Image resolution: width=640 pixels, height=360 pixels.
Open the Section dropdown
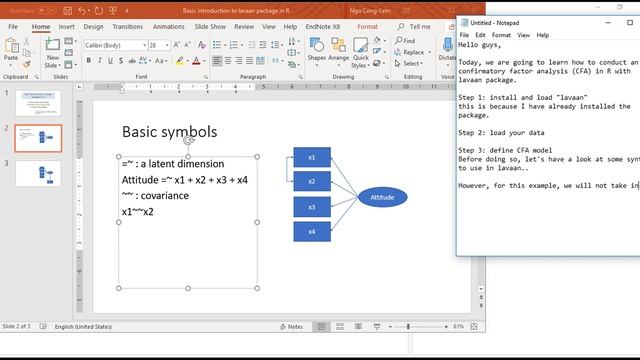coord(70,64)
